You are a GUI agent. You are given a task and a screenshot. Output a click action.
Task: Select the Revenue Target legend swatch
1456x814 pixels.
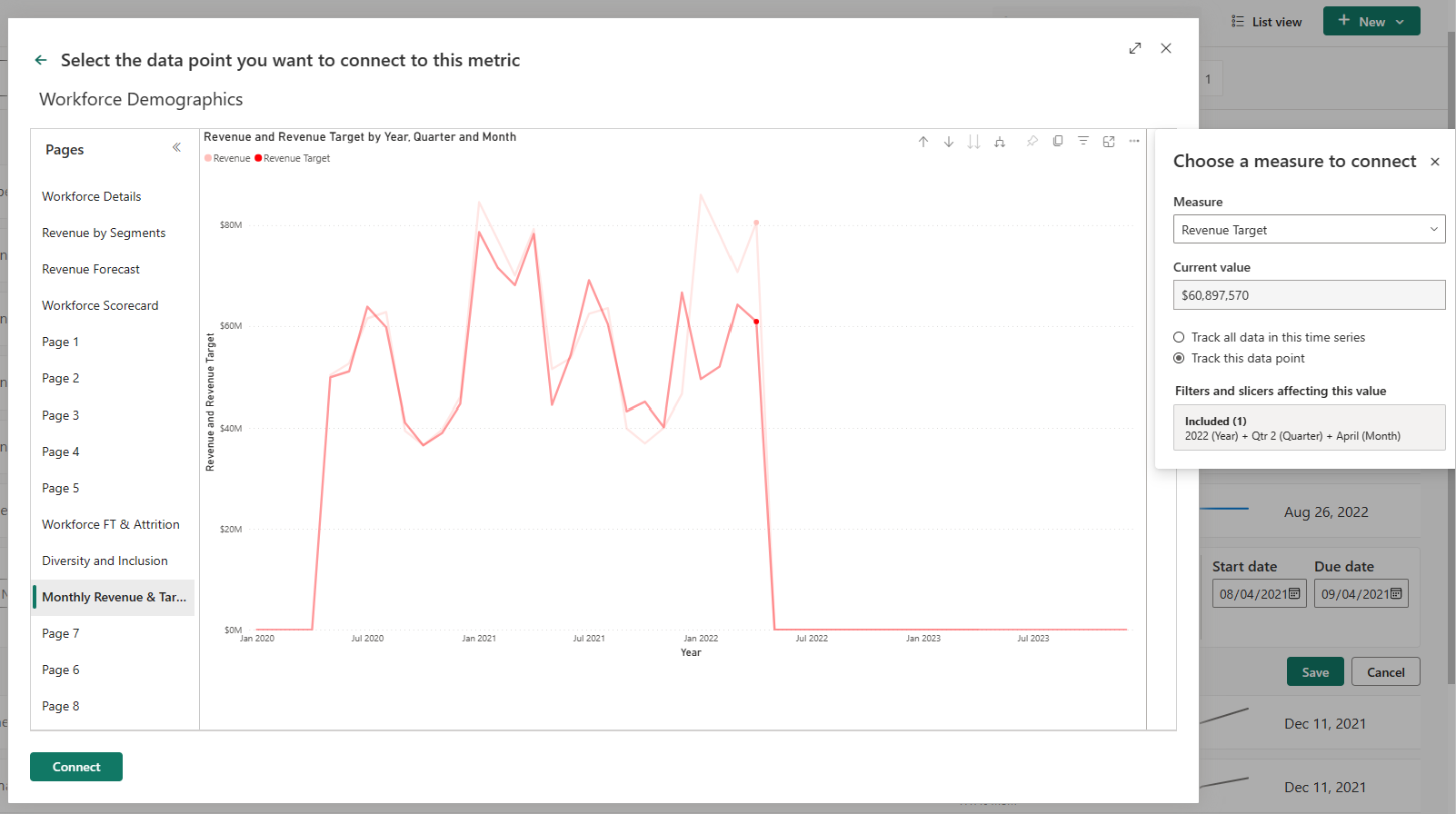pos(260,157)
